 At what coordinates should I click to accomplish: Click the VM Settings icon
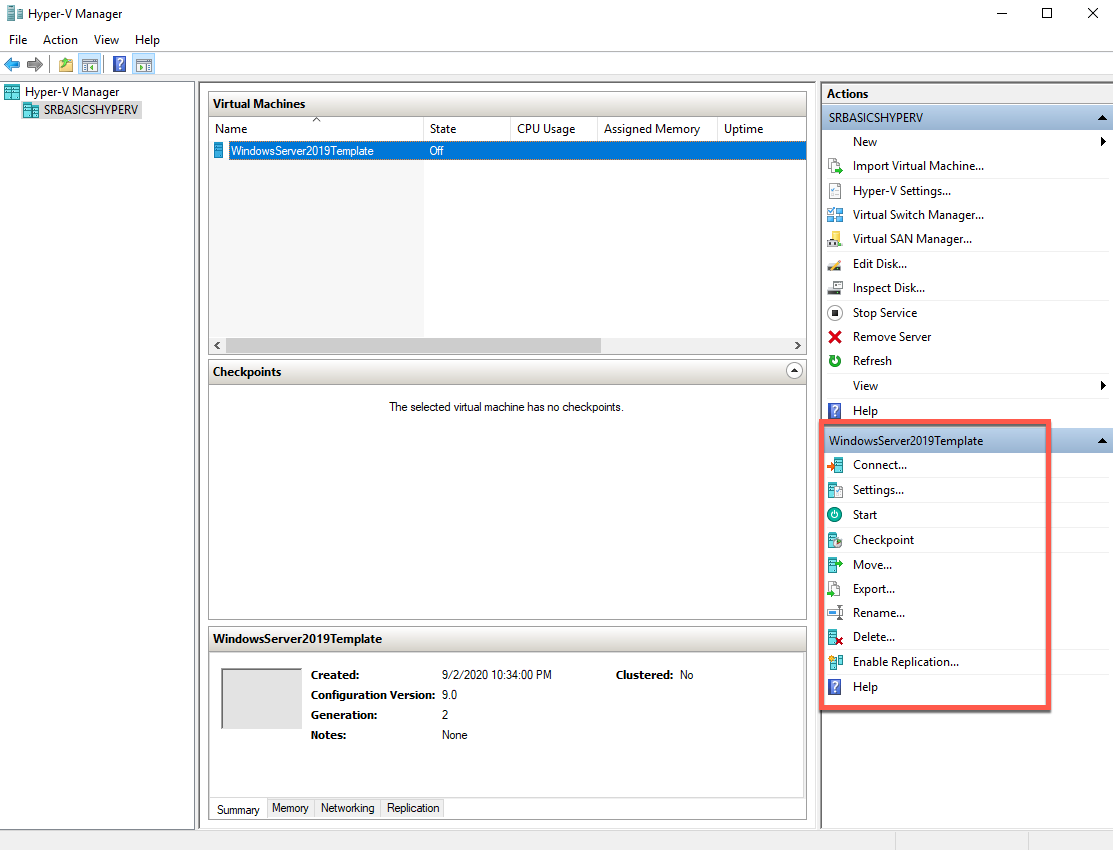click(835, 490)
